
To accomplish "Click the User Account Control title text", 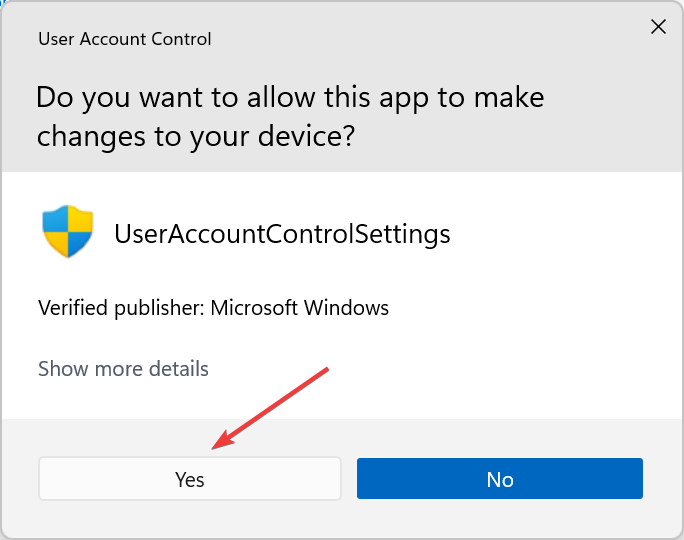I will 125,39.
